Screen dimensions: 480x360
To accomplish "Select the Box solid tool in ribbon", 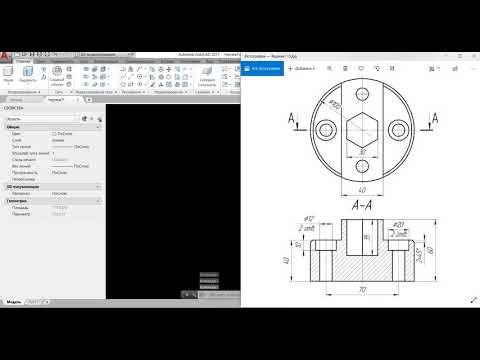I will click(x=8, y=74).
